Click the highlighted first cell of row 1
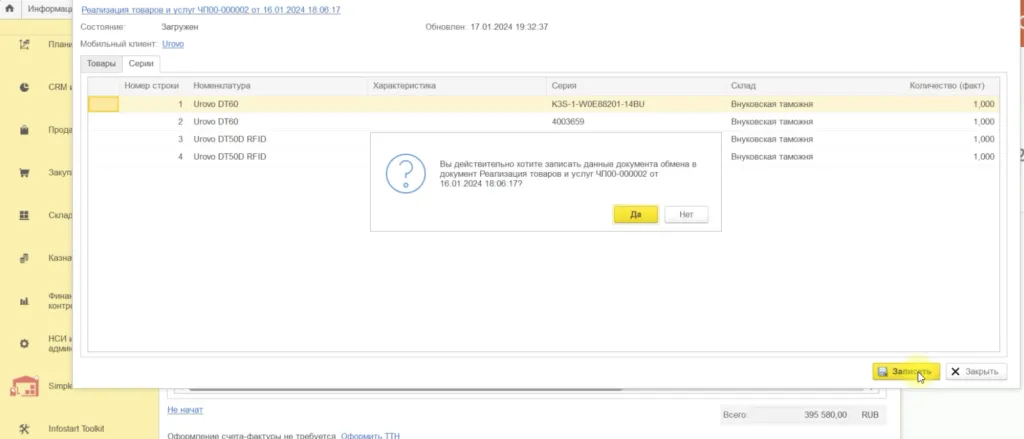Image resolution: width=1024 pixels, height=439 pixels. click(x=103, y=104)
